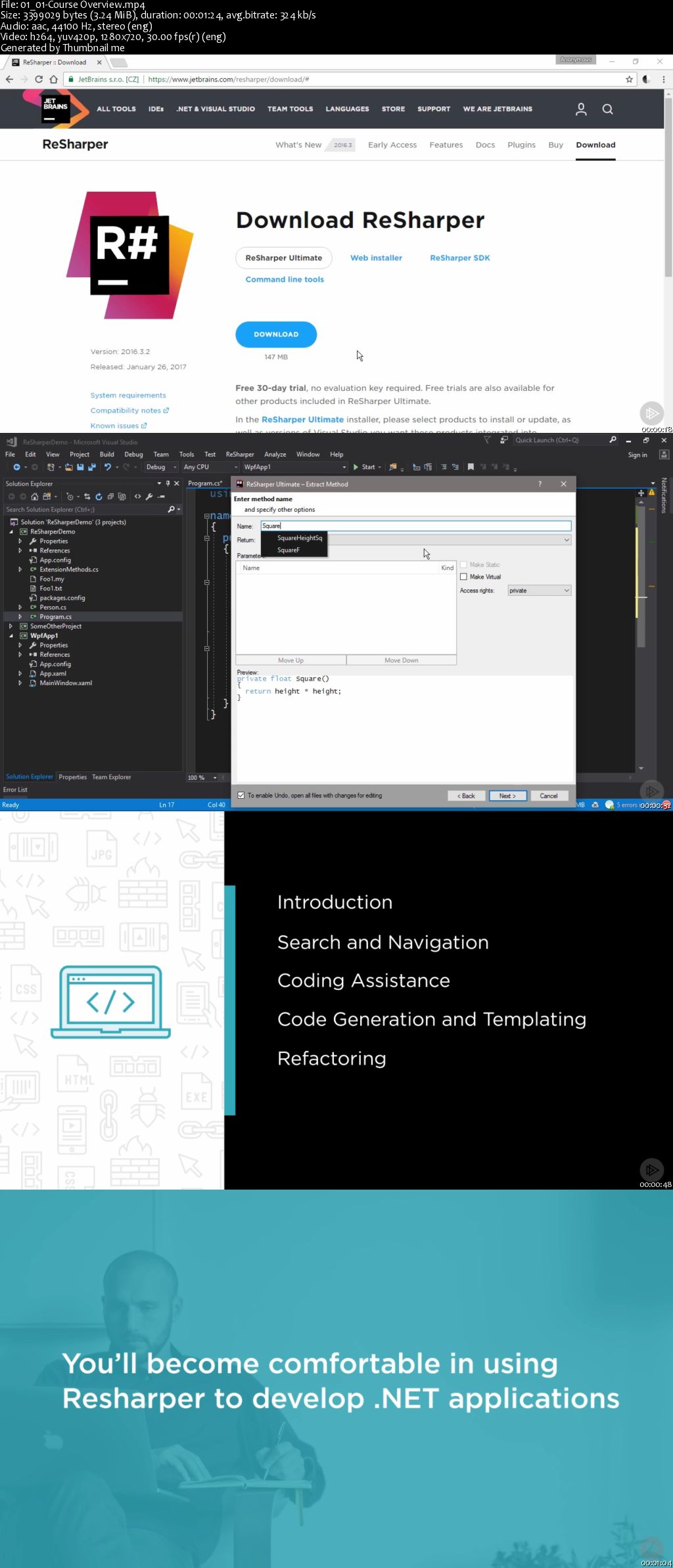The image size is (673, 1568).
Task: Expand the SomeOtherProject node
Action: tap(11, 627)
